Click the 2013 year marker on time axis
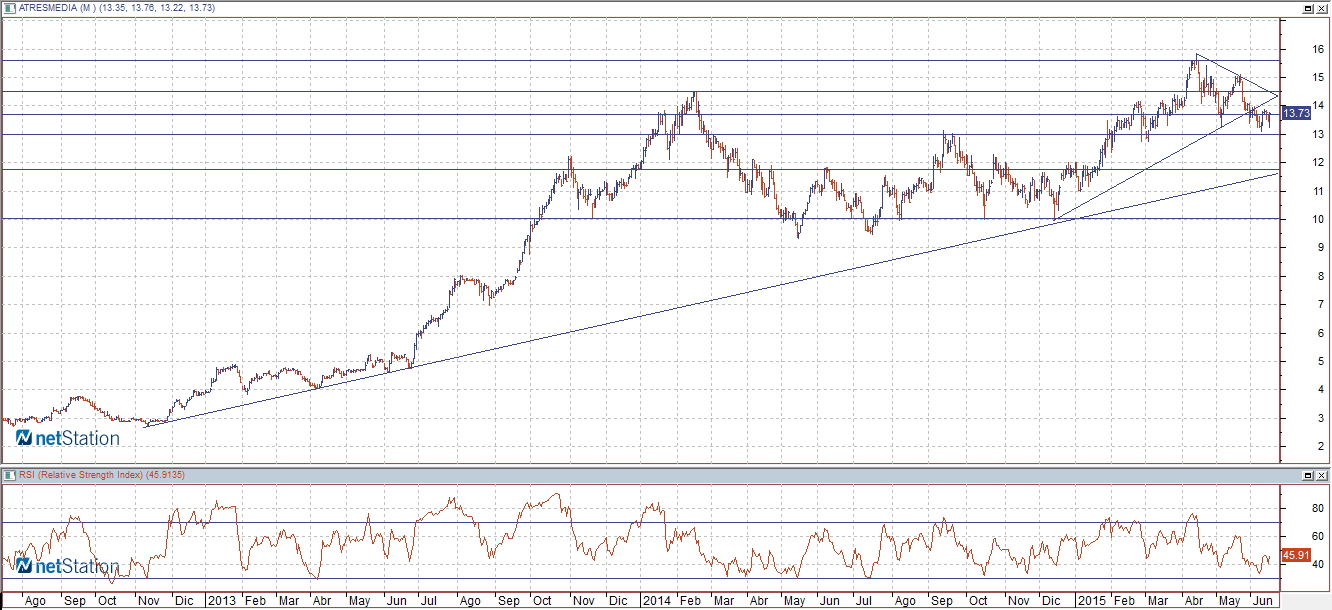The width and height of the screenshot is (1332, 610). (220, 602)
